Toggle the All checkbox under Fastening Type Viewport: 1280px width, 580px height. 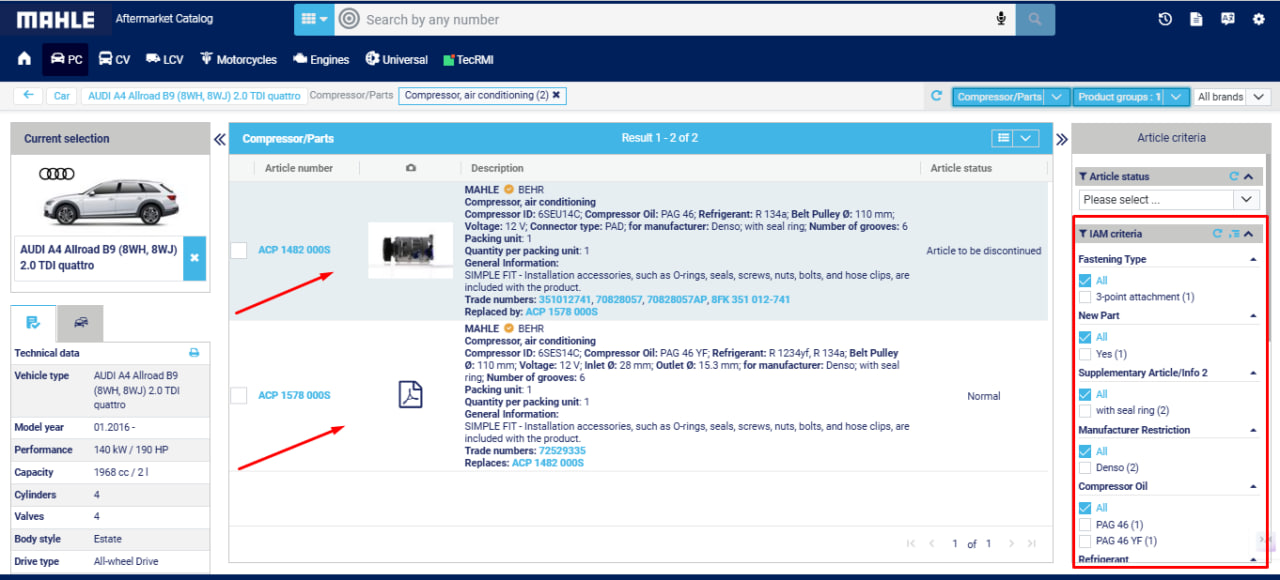pos(1085,281)
